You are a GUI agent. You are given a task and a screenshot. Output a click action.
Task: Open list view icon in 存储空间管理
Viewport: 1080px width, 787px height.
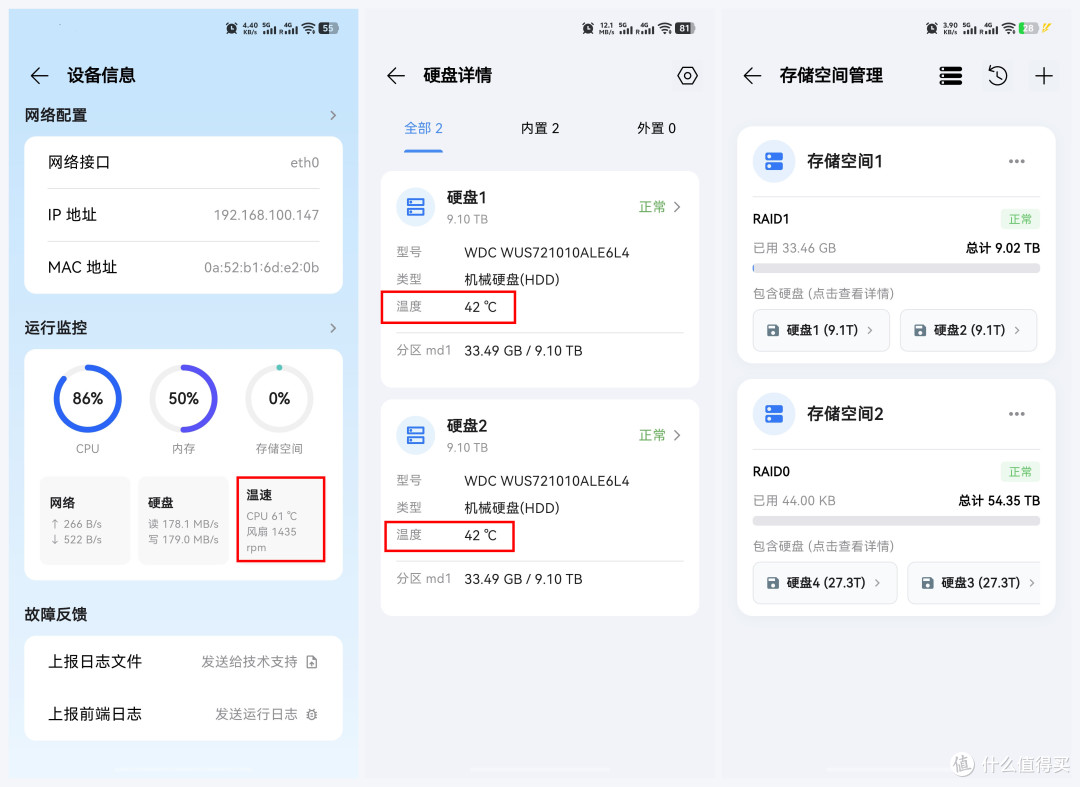[951, 76]
